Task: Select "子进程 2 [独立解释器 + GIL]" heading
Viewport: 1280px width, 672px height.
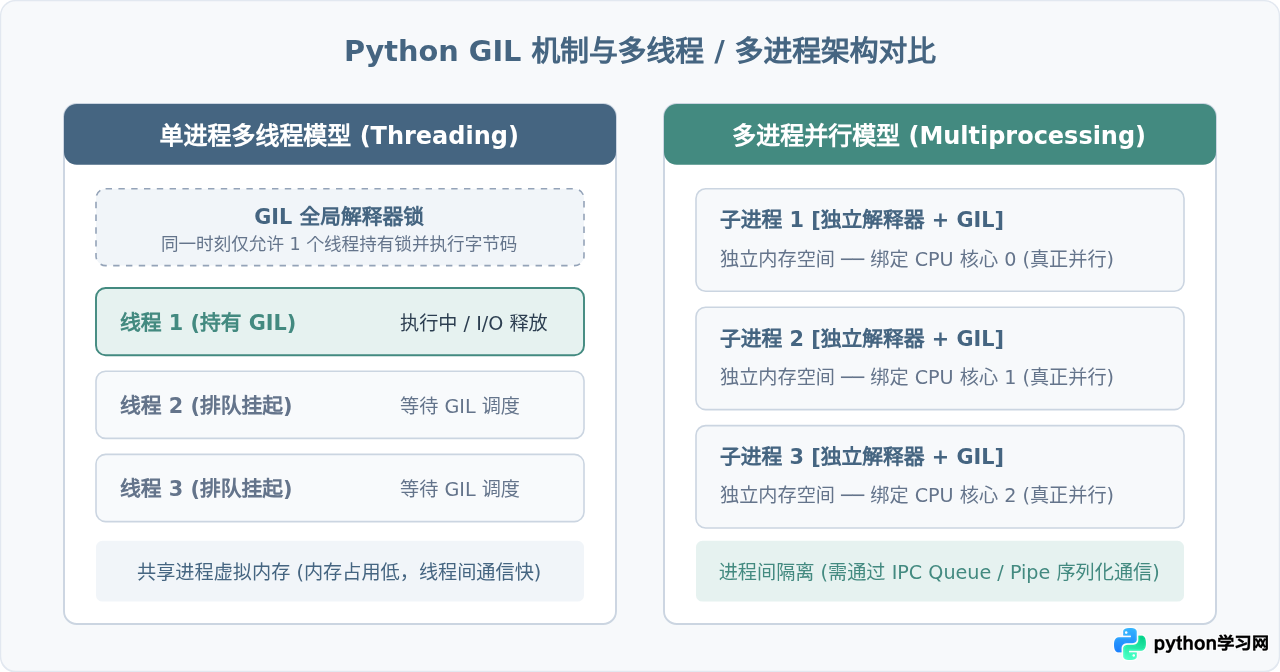Action: [x=862, y=338]
